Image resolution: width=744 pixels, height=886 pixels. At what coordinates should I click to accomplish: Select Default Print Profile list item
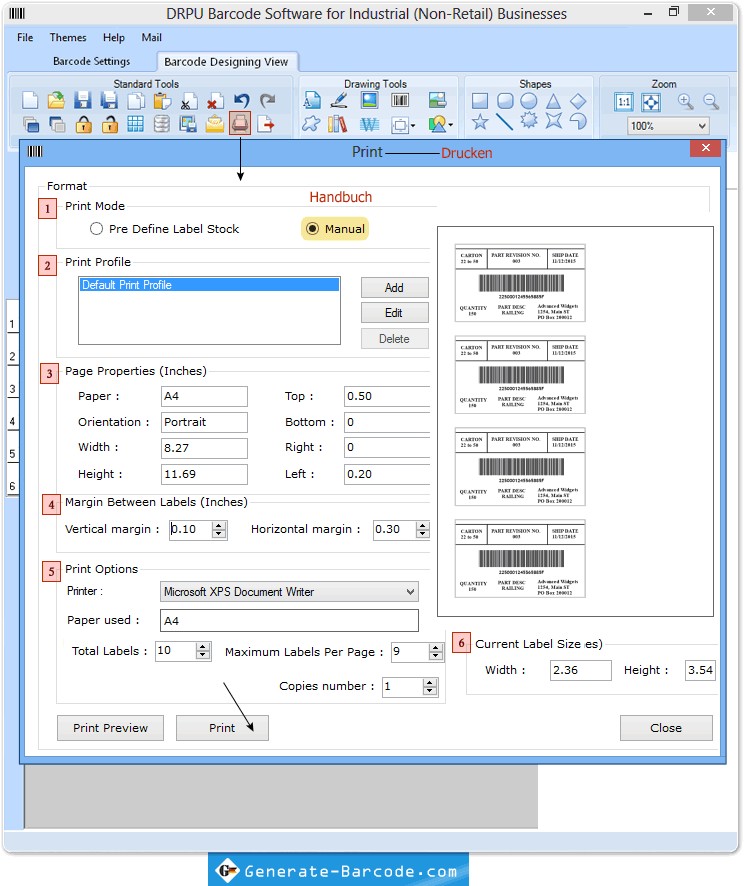coord(209,285)
